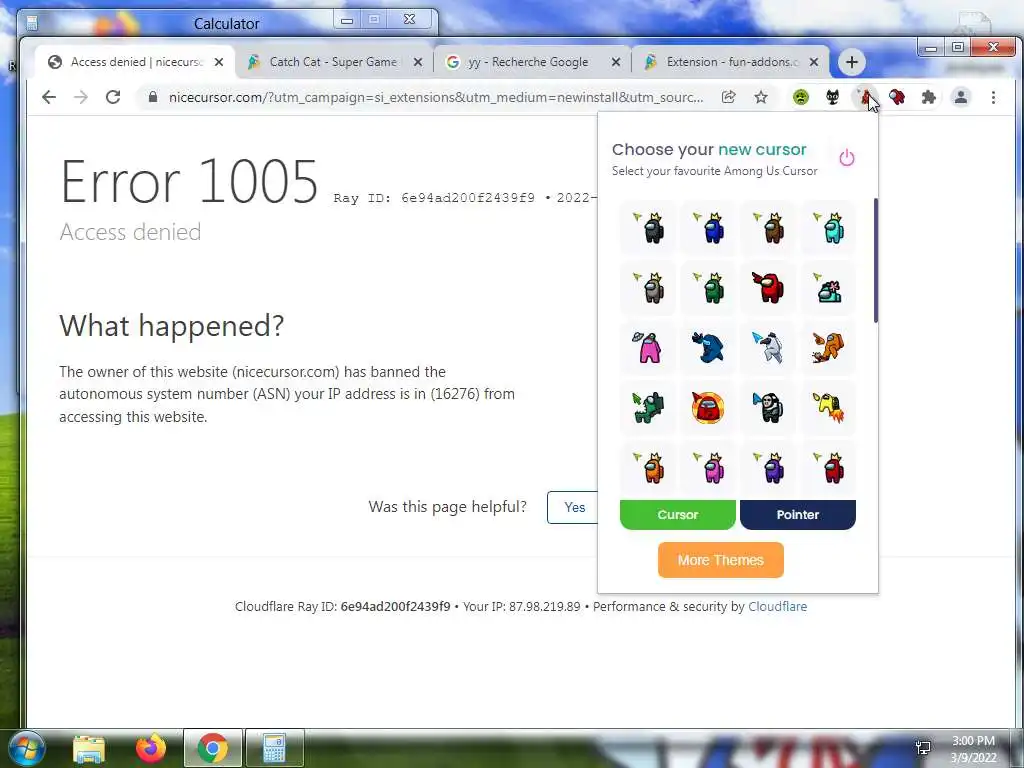Viewport: 1024px width, 768px height.
Task: Click Yes for page helpful
Action: tap(573, 507)
